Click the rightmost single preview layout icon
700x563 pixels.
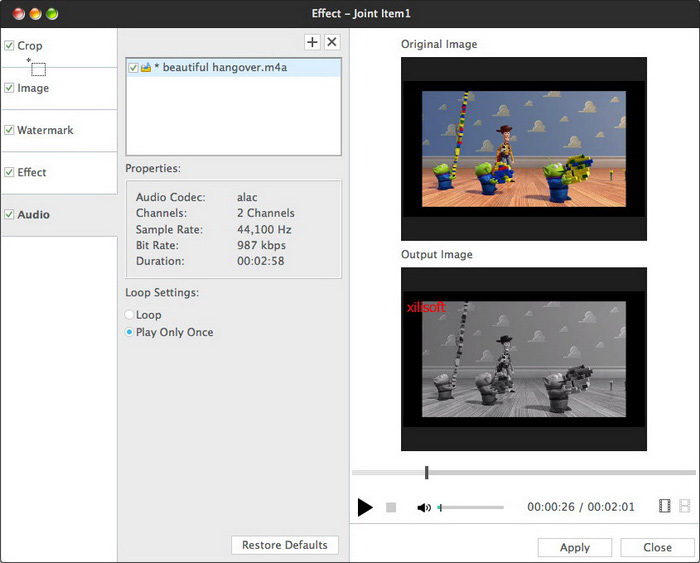pyautogui.click(x=685, y=507)
